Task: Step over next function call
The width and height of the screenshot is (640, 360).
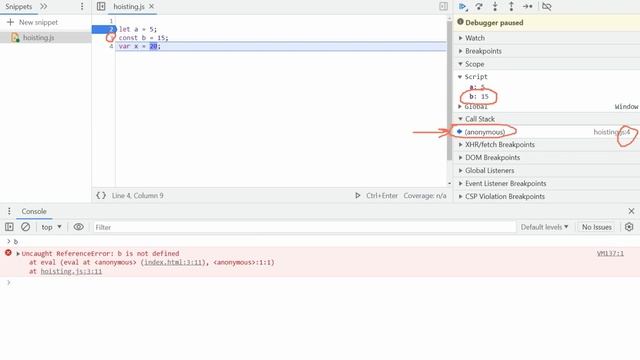Action: (x=479, y=7)
